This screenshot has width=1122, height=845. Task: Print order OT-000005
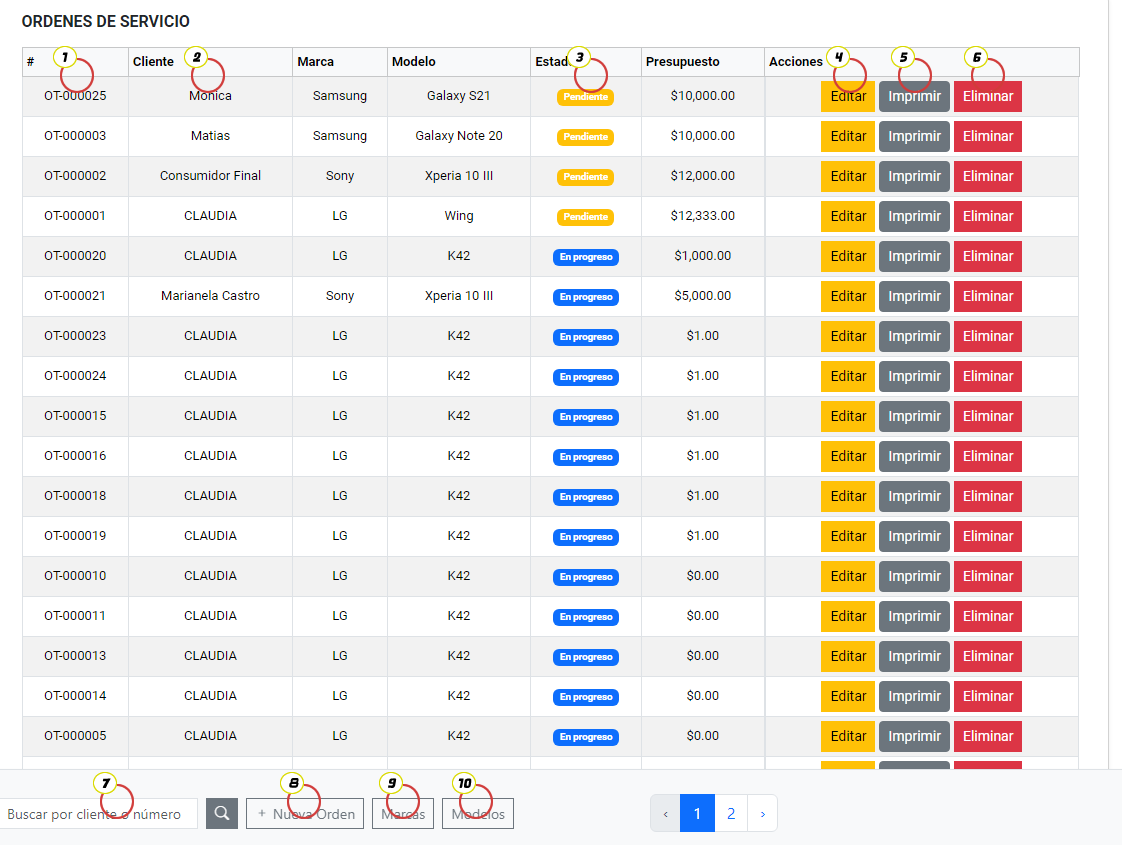point(914,737)
